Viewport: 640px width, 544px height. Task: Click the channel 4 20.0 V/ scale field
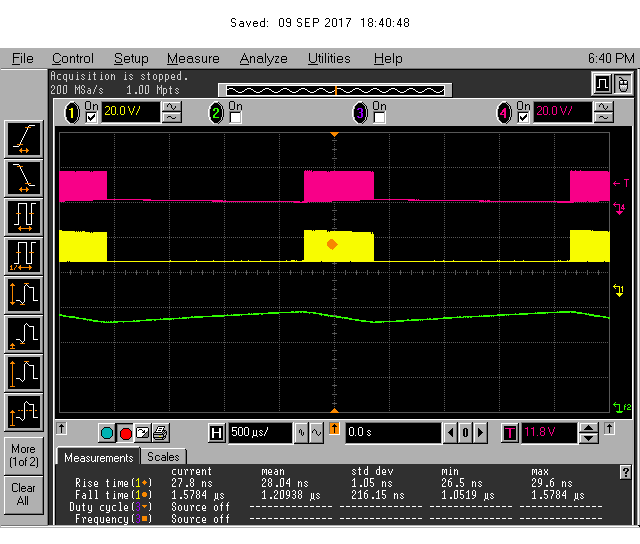[562, 112]
